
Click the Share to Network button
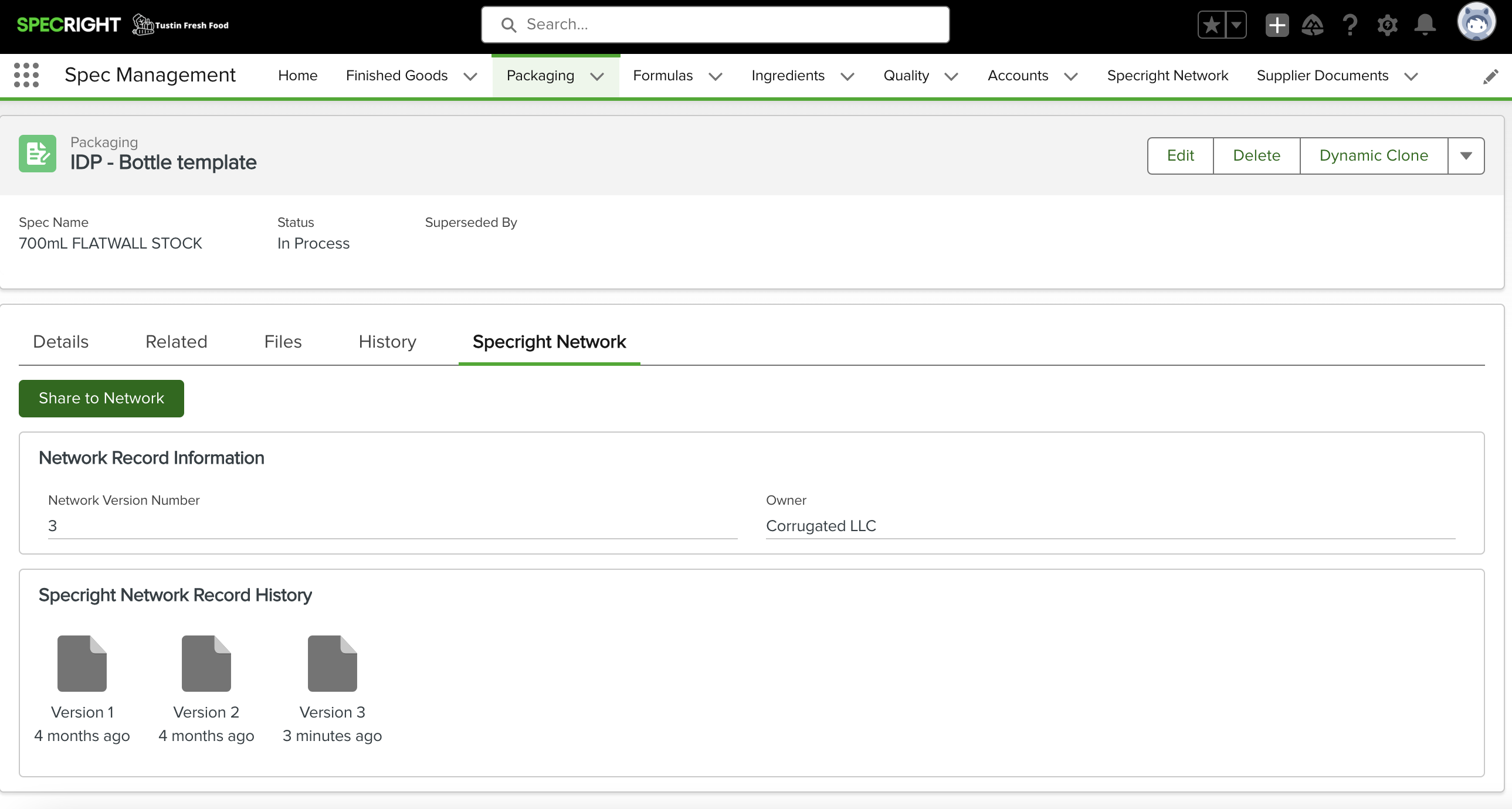pyautogui.click(x=101, y=398)
